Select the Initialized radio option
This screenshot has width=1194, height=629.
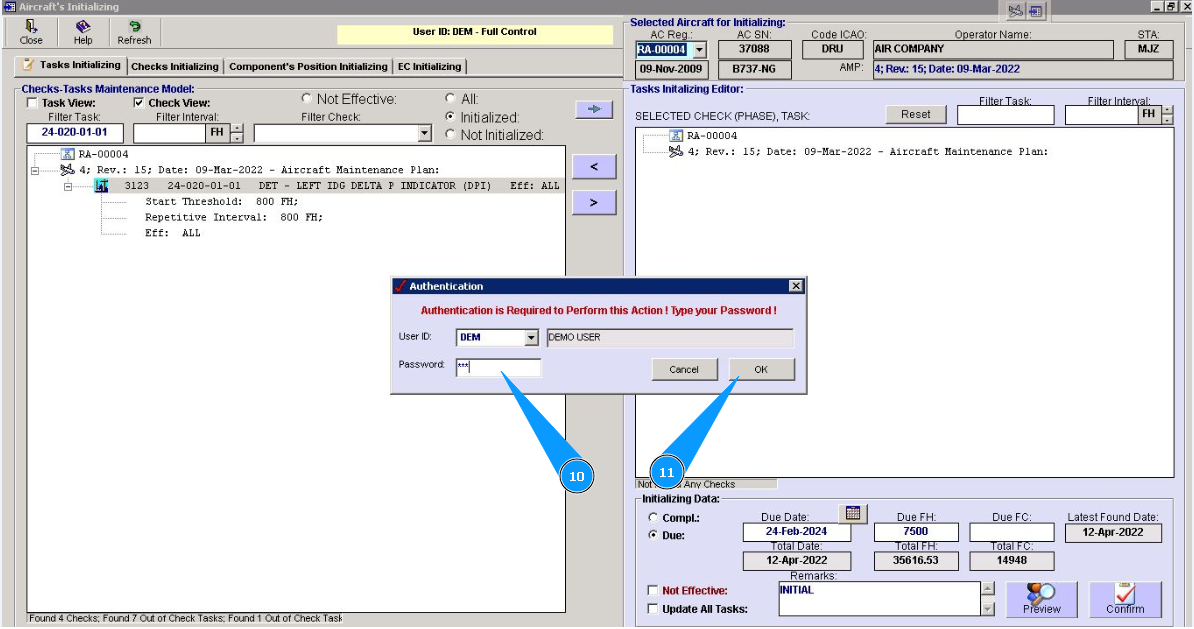(450, 117)
